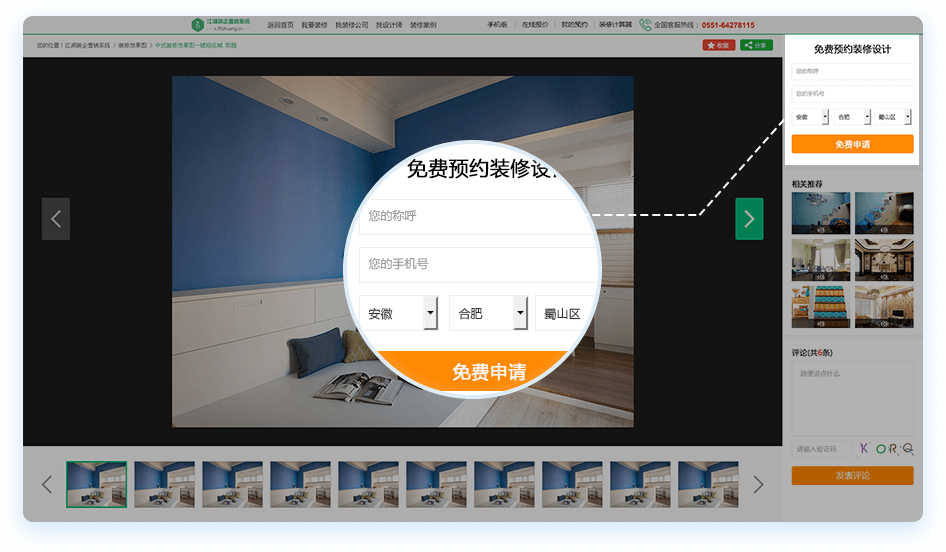
Task: Open 返回首页 in top menu
Action: coord(281,25)
